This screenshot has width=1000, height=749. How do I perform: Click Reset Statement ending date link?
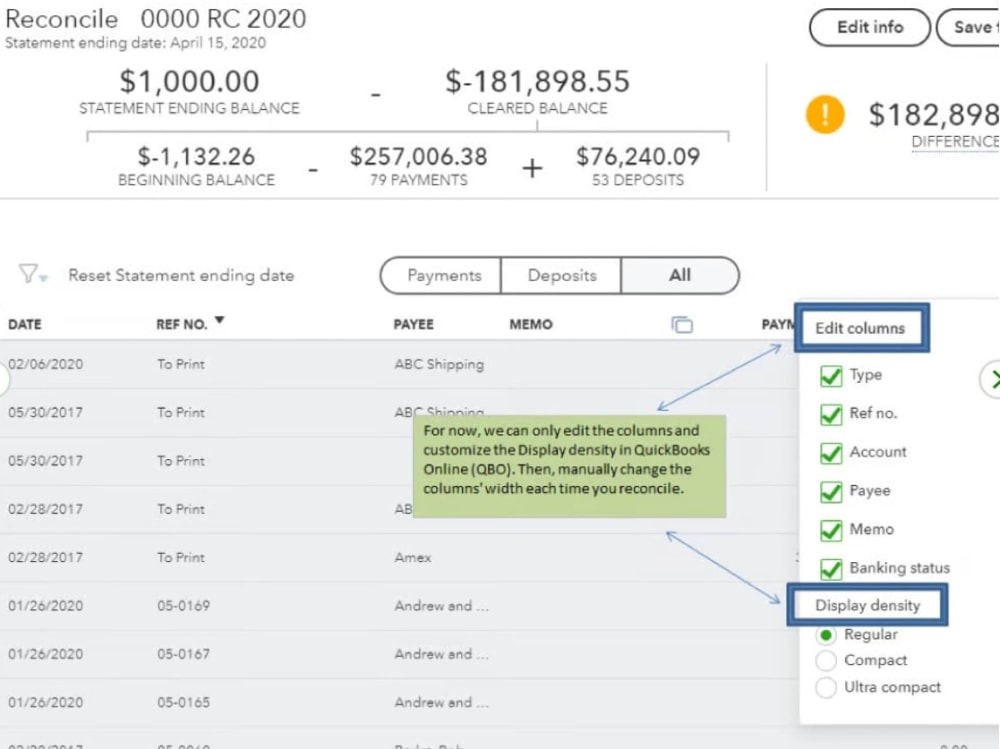pos(181,276)
